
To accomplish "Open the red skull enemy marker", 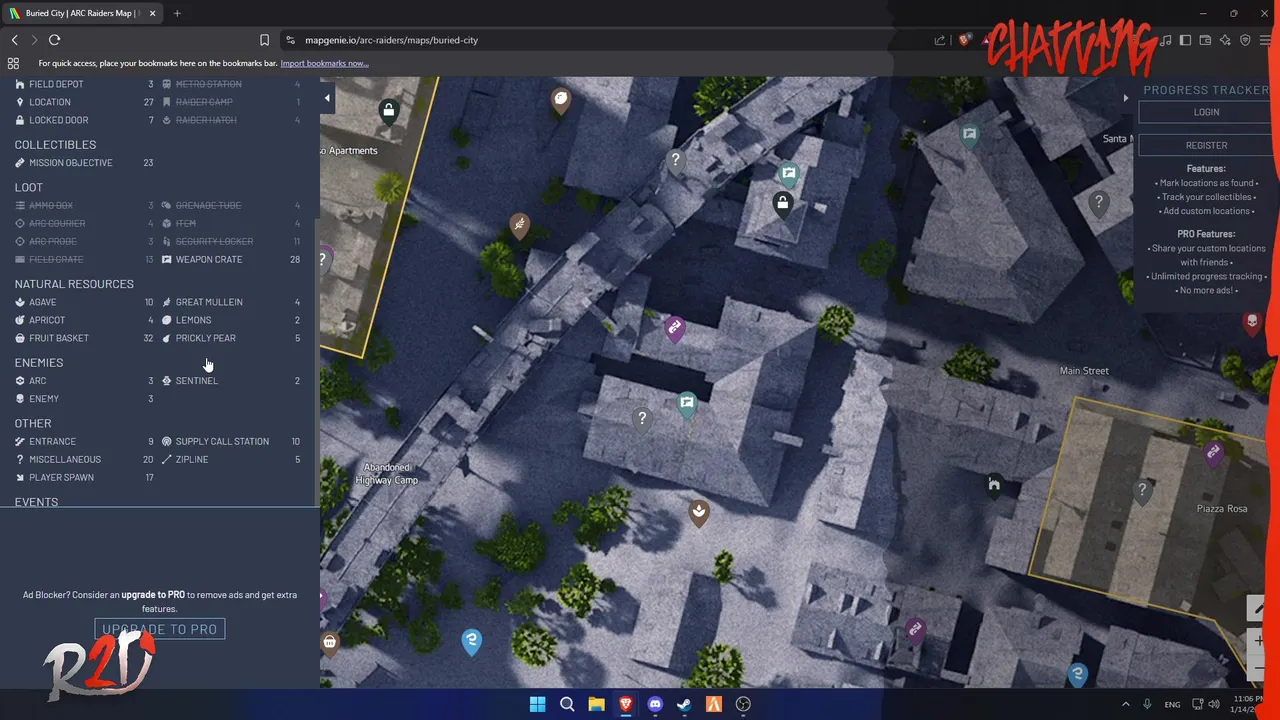I will 1251,322.
